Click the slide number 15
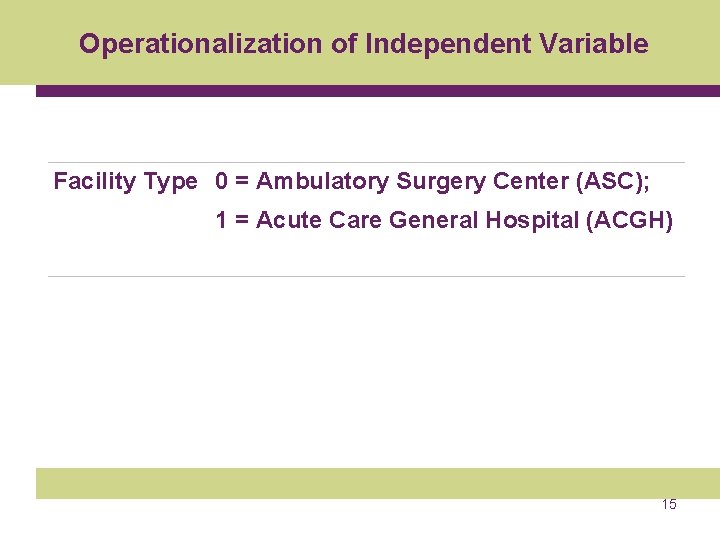This screenshot has height=540, width=720. [x=669, y=504]
